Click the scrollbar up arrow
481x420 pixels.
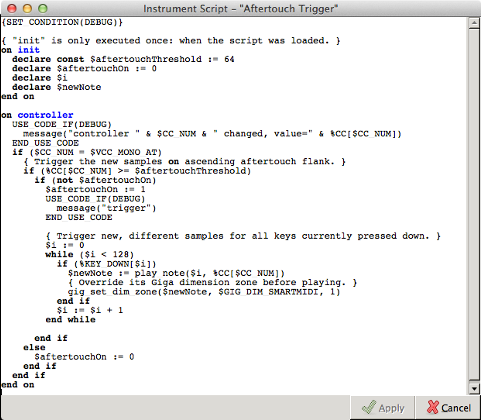pos(474,23)
